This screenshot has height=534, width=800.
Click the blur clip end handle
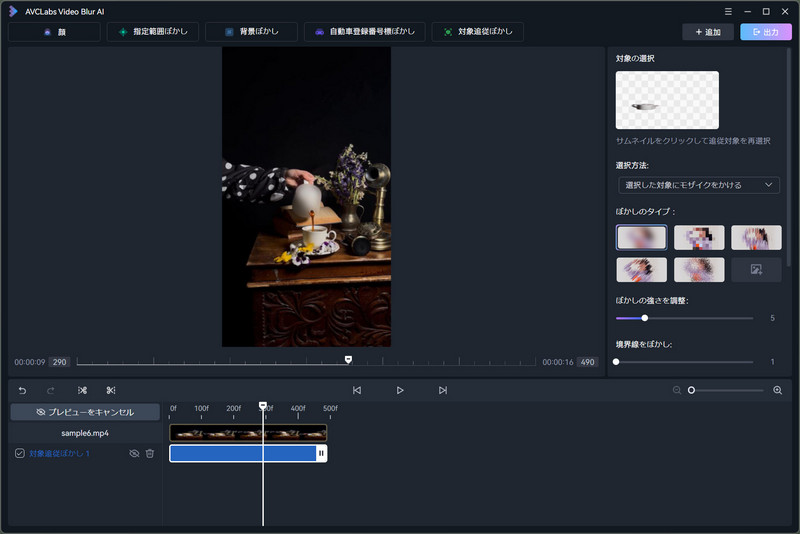321,453
